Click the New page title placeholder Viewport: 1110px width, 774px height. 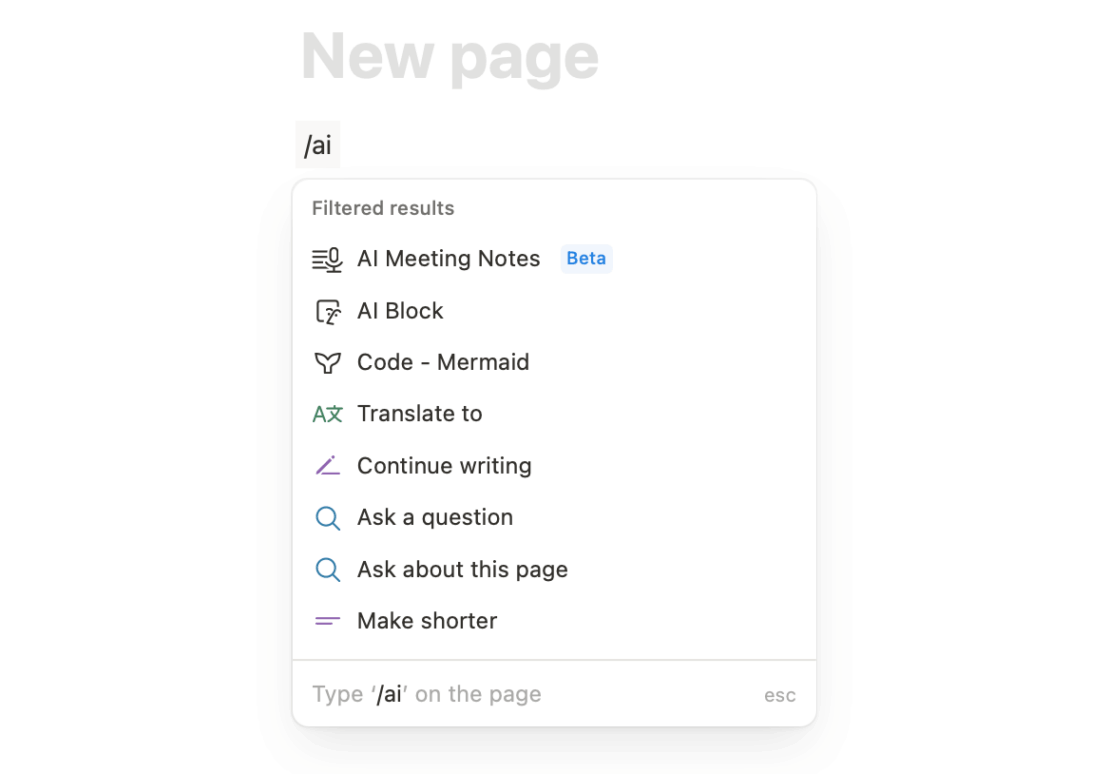tap(448, 57)
